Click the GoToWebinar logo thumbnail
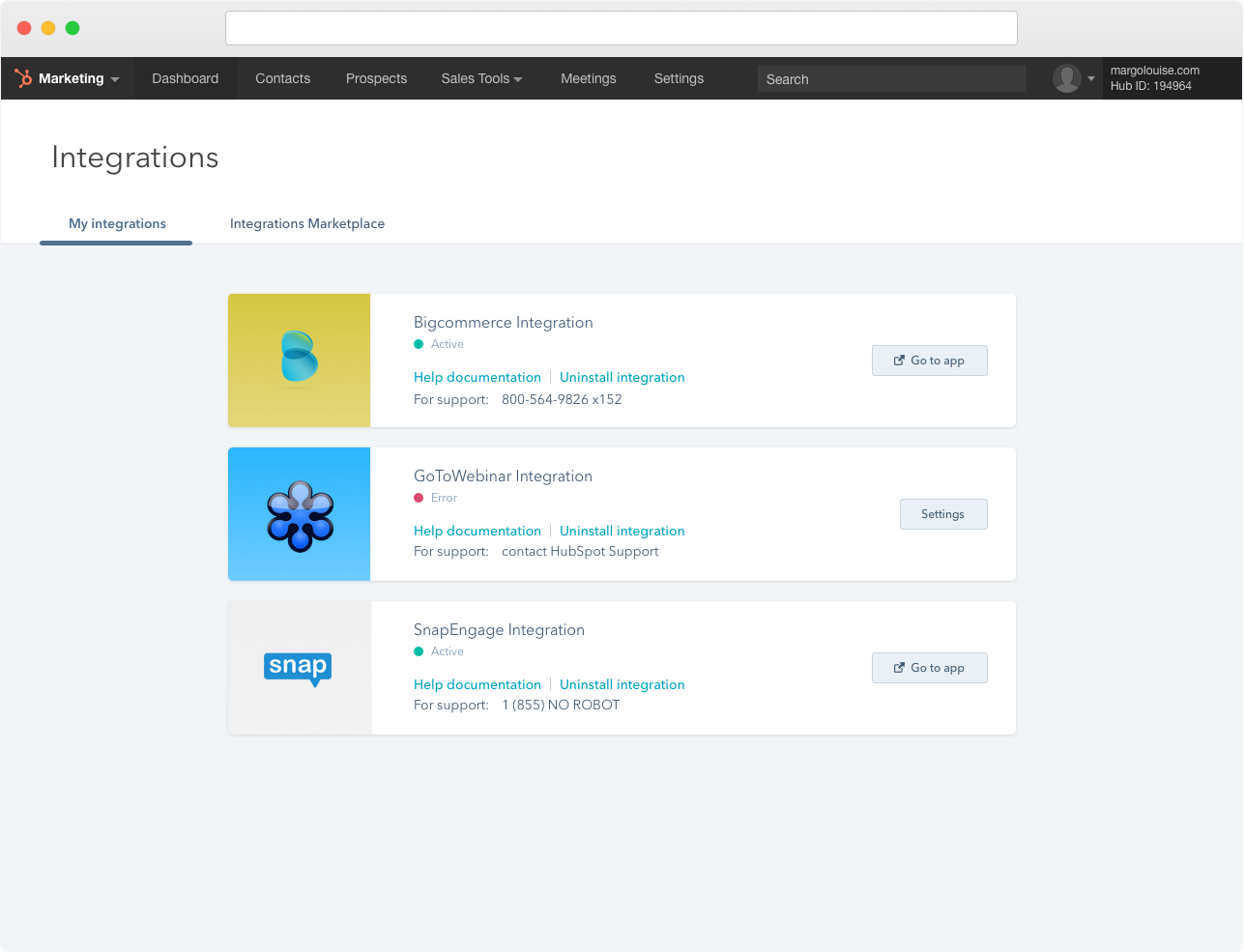 tap(300, 514)
